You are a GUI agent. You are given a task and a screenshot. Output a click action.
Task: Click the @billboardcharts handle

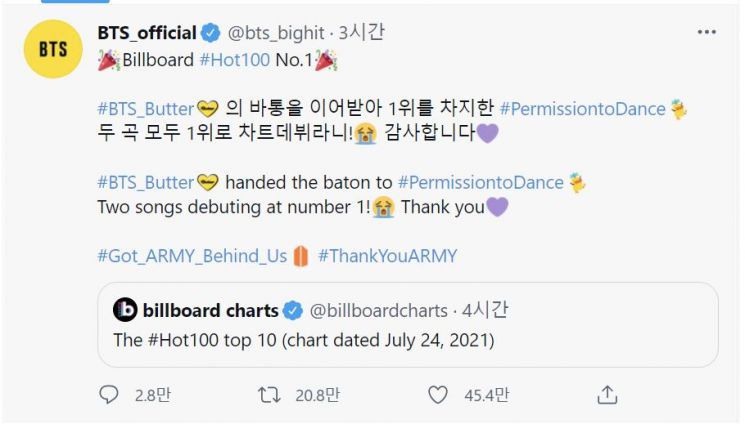378,310
